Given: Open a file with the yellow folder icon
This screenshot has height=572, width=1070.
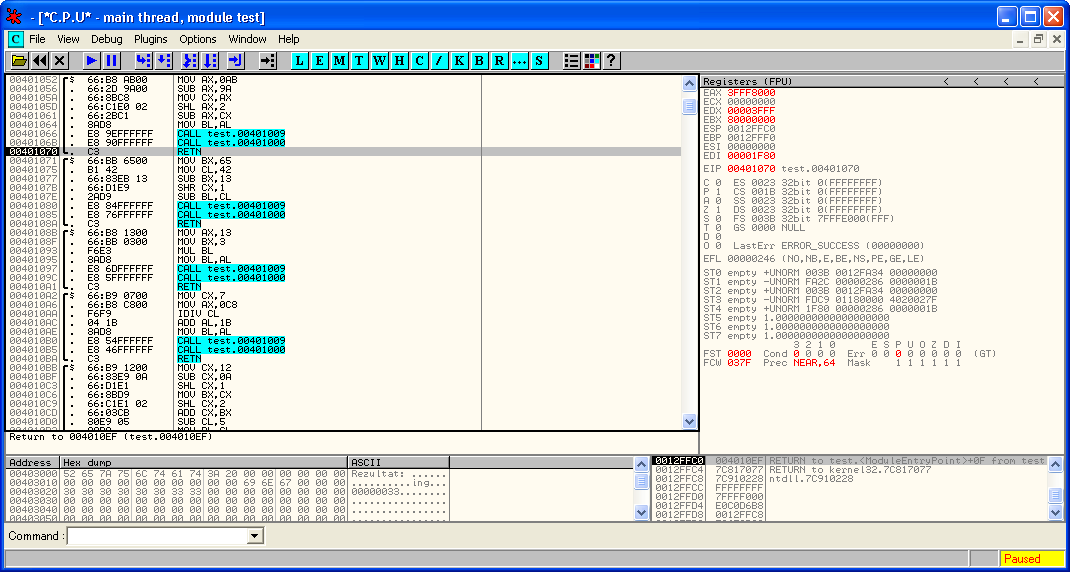Looking at the screenshot, I should click(x=19, y=61).
